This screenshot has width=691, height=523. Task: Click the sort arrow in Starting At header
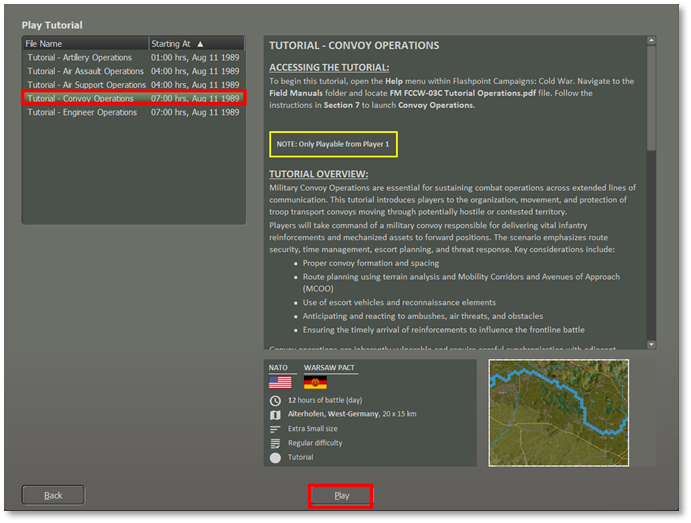[x=200, y=44]
